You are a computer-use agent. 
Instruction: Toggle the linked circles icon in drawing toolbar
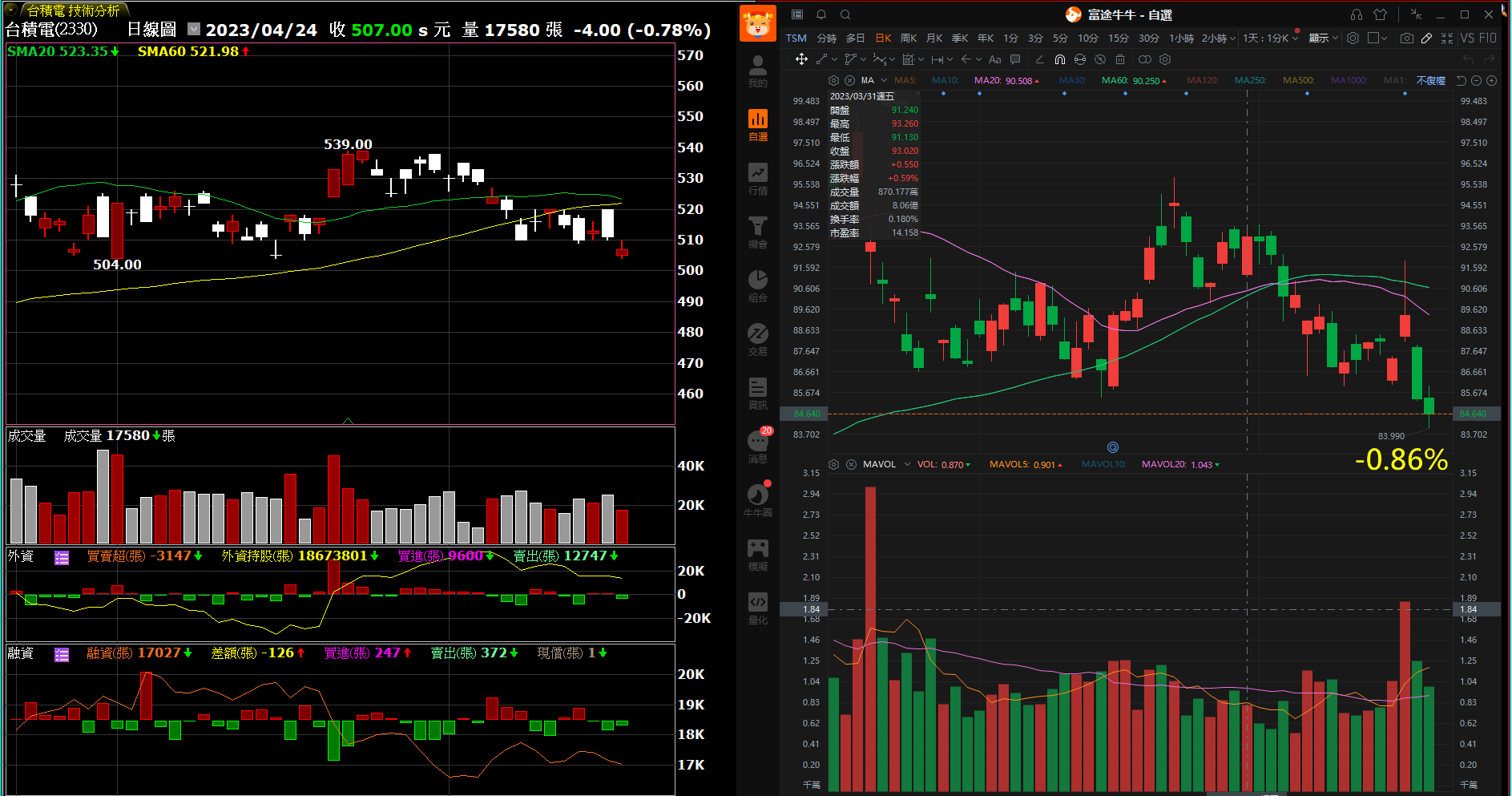pos(1144,59)
